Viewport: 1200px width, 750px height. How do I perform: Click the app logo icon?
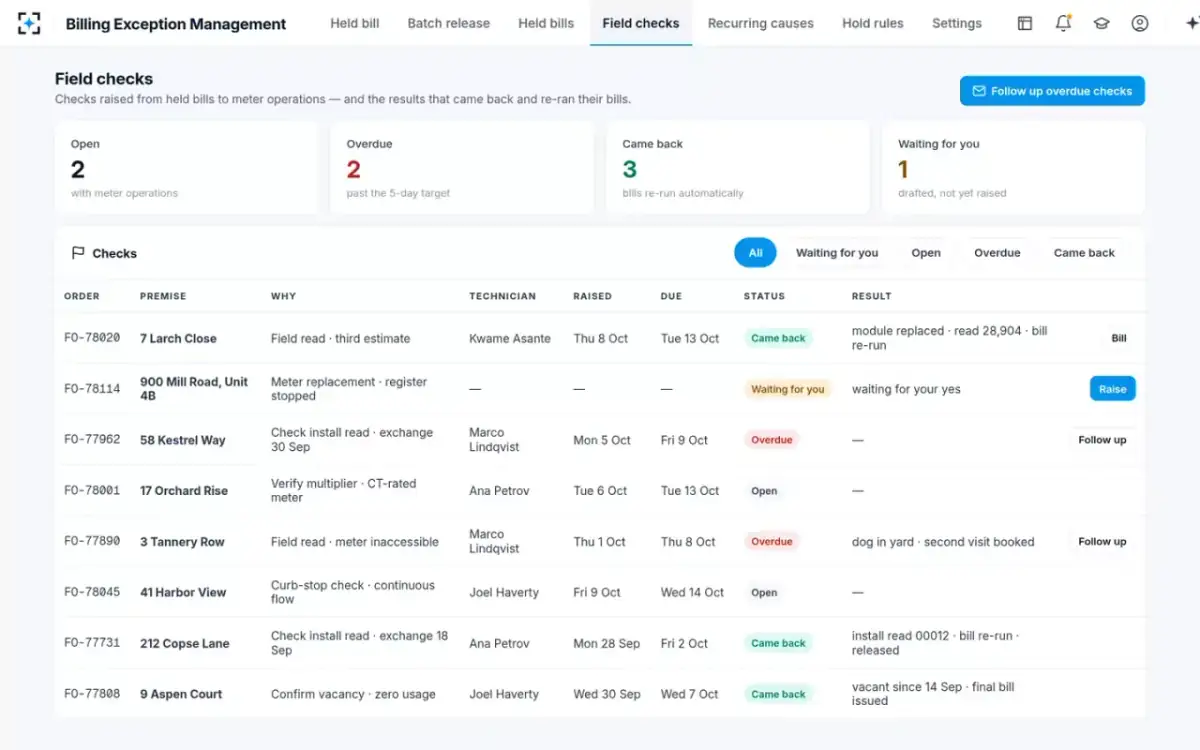(29, 23)
